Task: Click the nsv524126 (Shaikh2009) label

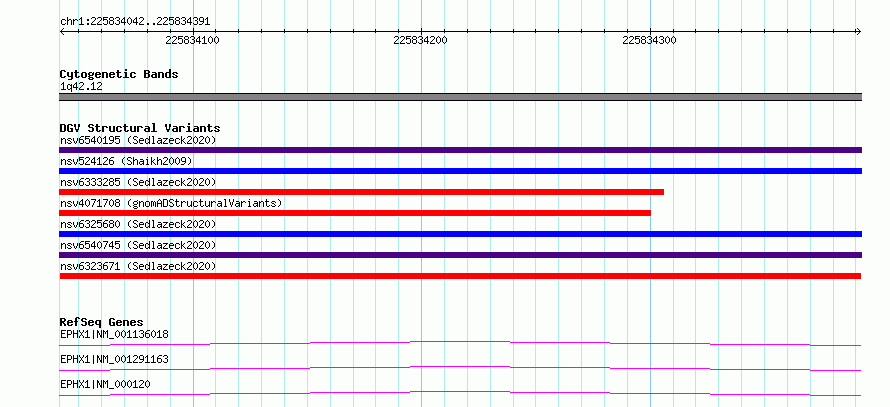Action: 126,161
